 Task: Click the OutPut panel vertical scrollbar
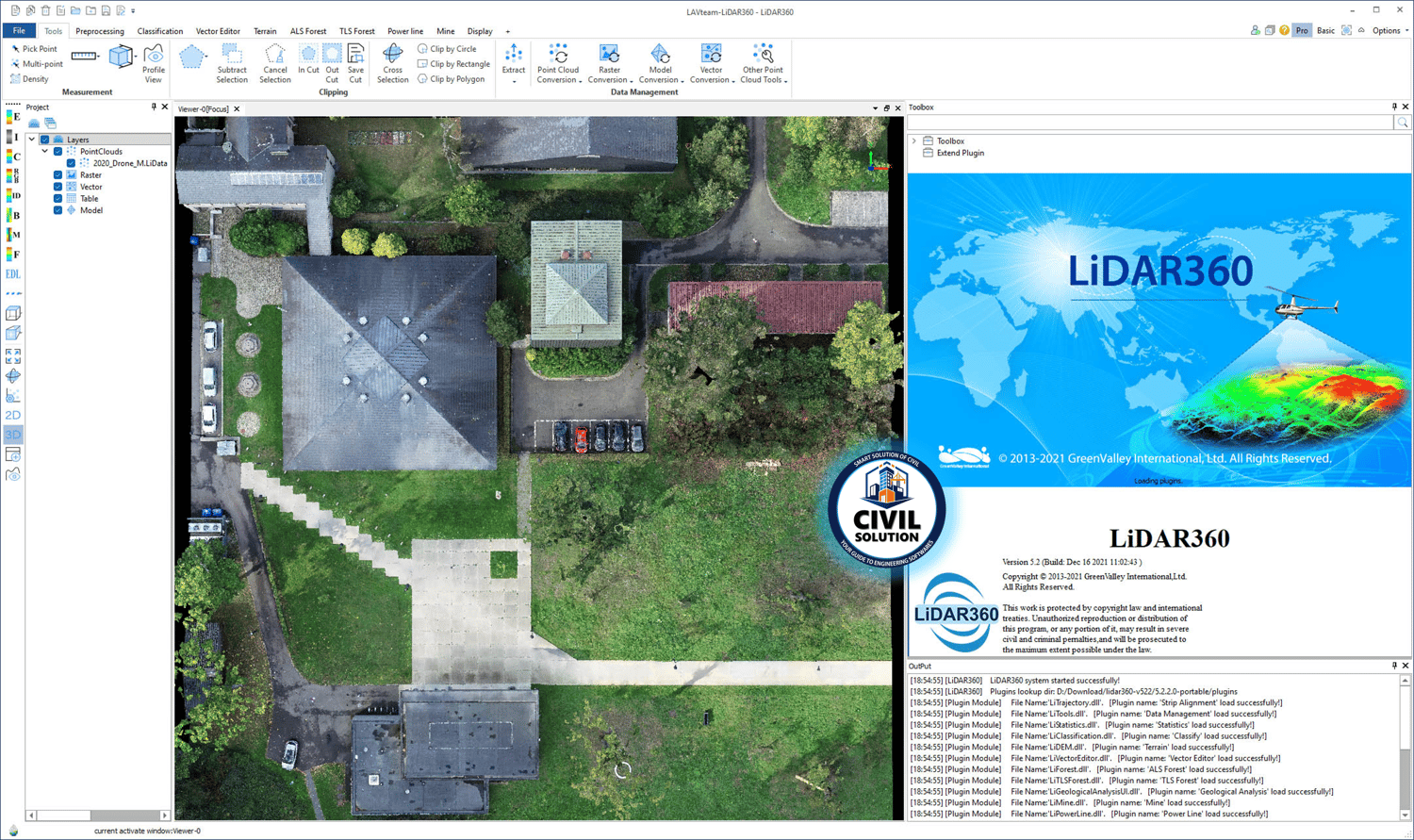[x=1405, y=746]
